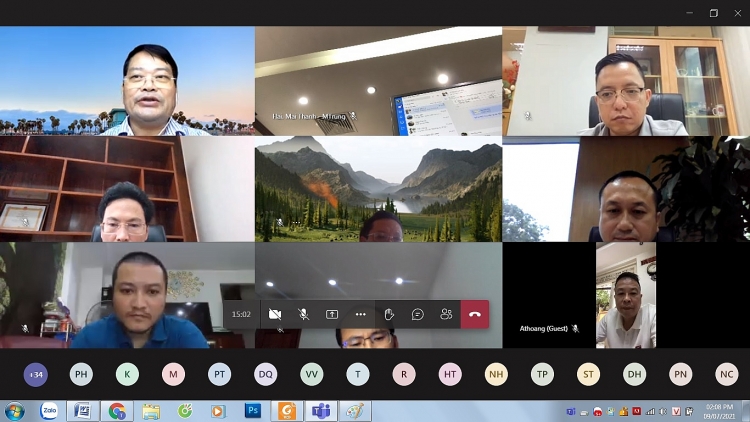Click the system tray volume icon
Viewport: 750px width, 422px height.
click(662, 411)
